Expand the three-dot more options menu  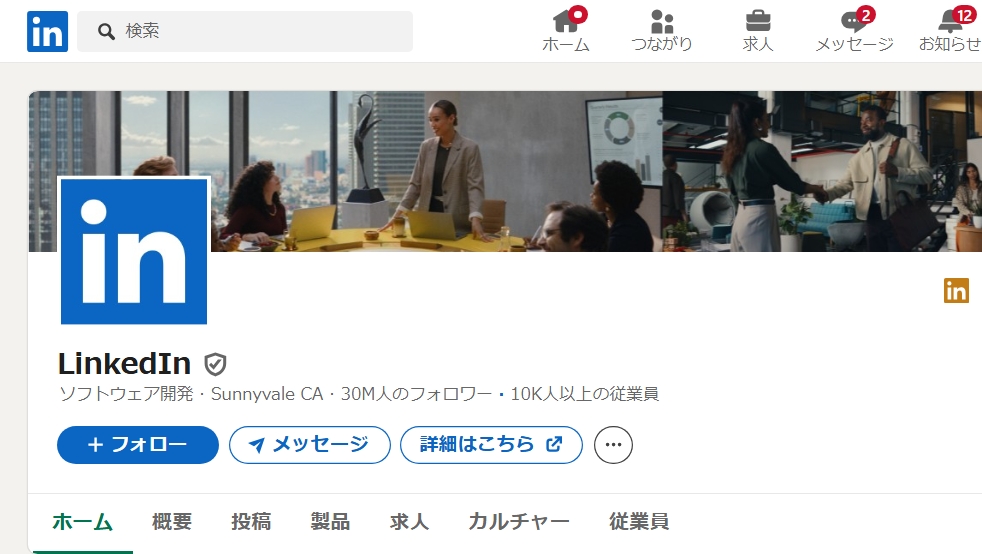click(613, 445)
